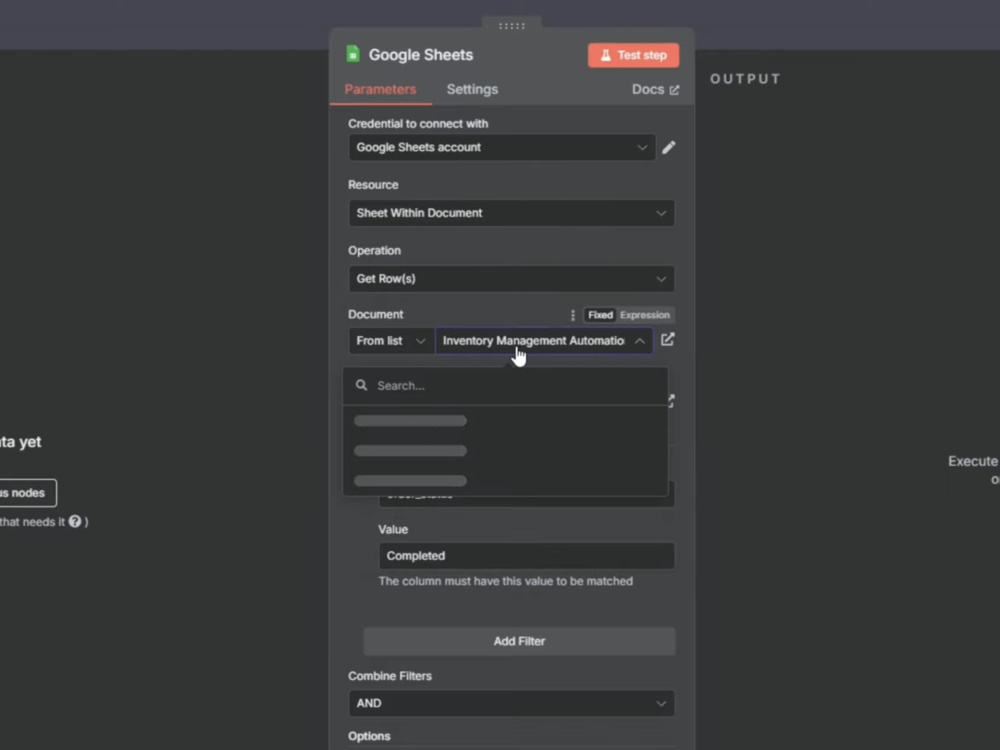Click the magnifier icon in search box
Screen dimensions: 1000x750
click(362, 385)
